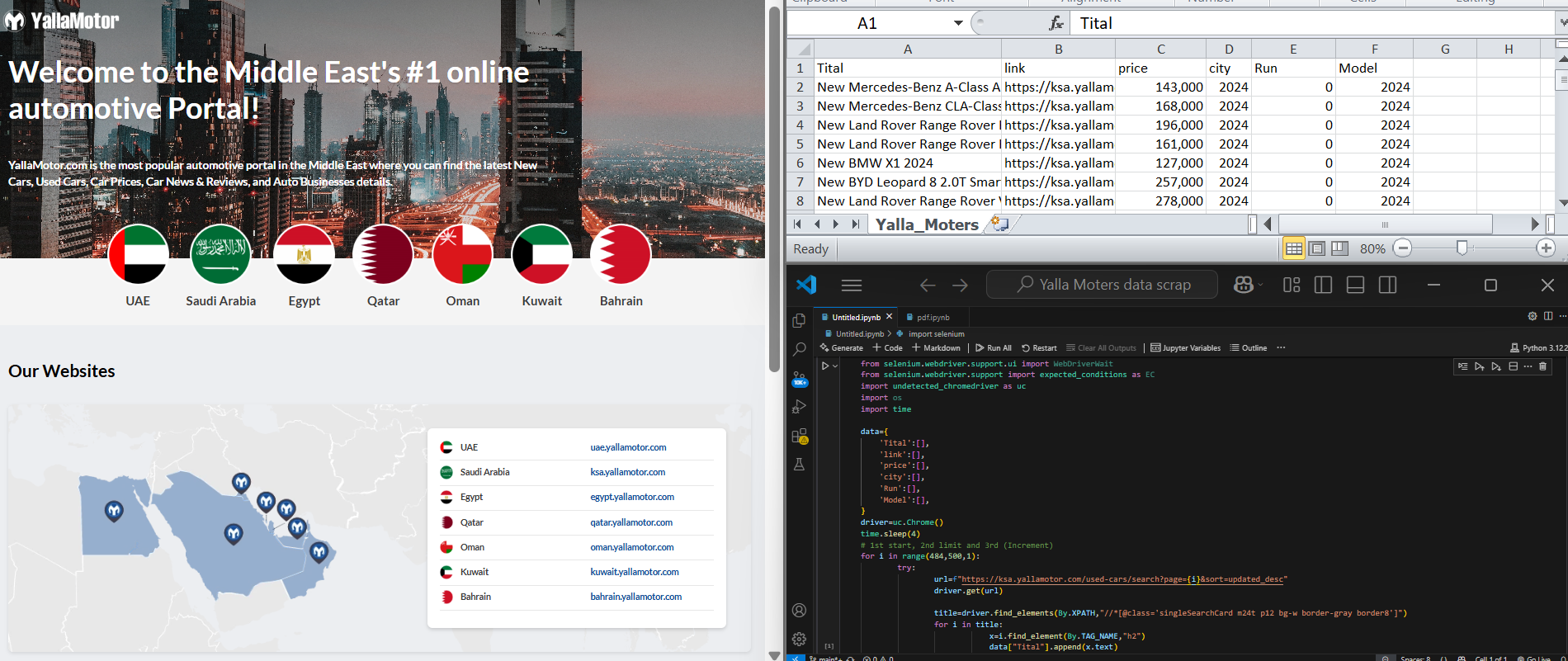Select the Yalla_Moters sheet tab
Viewport: 1568px width, 661px height.
[926, 224]
